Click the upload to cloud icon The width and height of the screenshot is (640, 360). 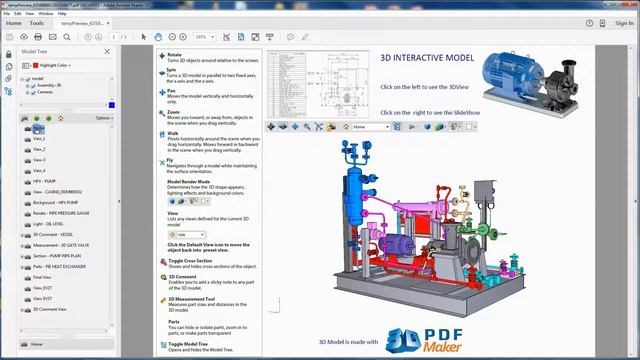coord(24,37)
